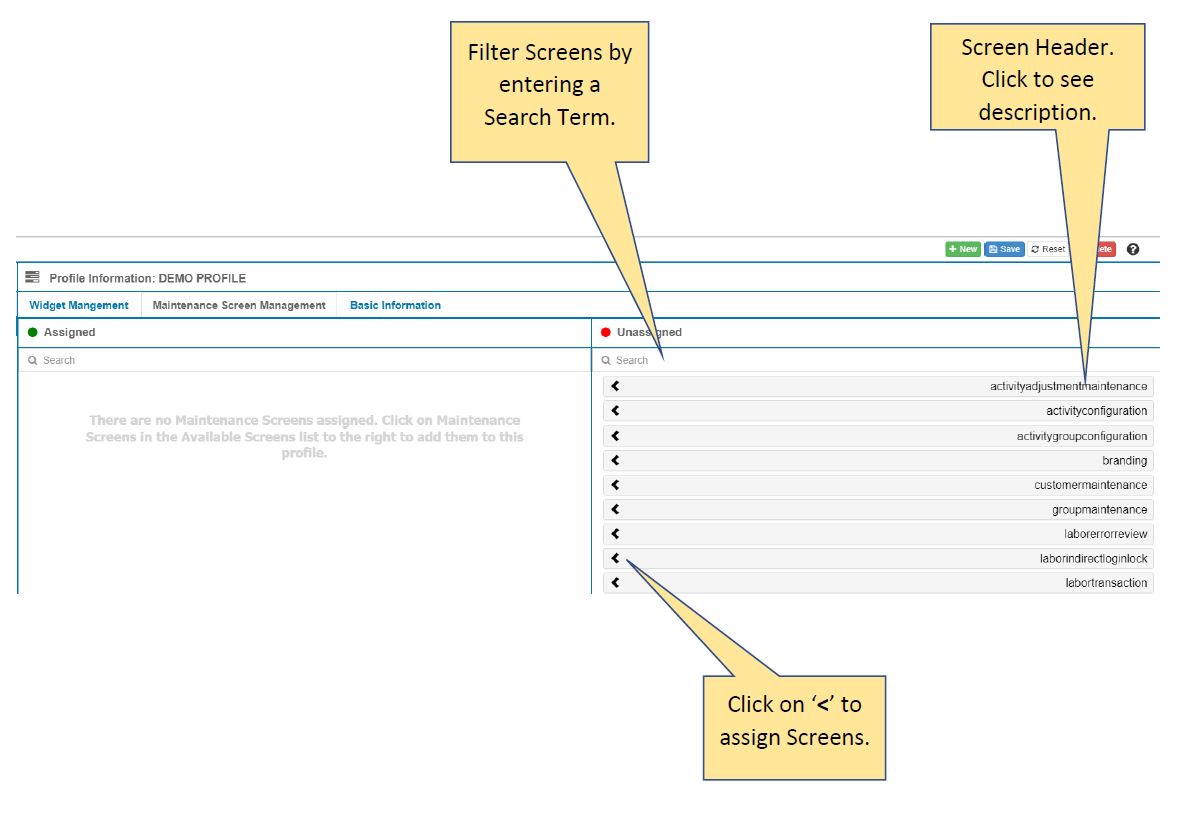Switch to the Widget Mangement tab
The width and height of the screenshot is (1190, 815).
(x=79, y=305)
